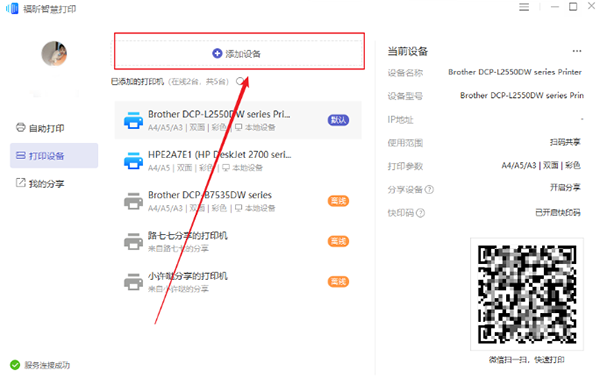
Task: Click the 扫码共享 usage scope value
Action: click(x=565, y=142)
